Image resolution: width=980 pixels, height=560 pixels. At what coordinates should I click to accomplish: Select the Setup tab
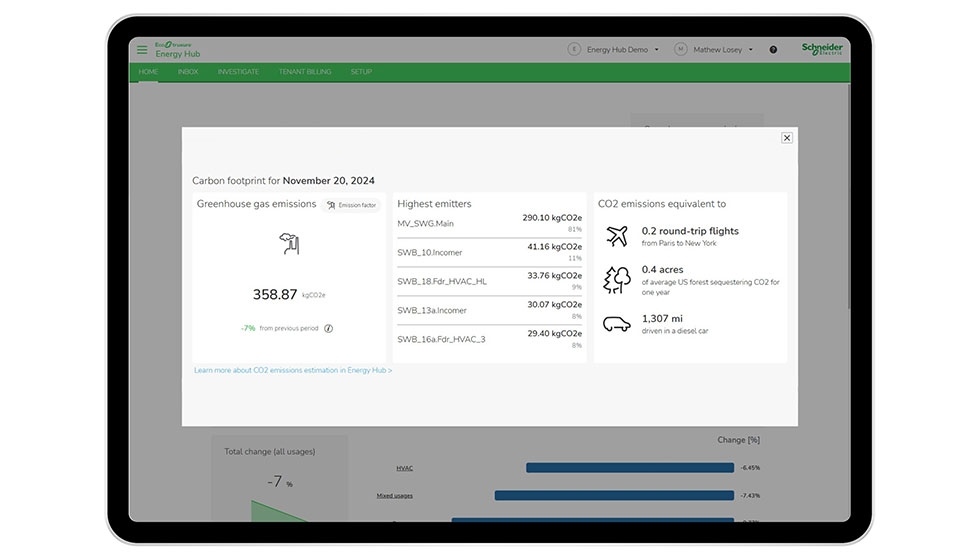[361, 72]
